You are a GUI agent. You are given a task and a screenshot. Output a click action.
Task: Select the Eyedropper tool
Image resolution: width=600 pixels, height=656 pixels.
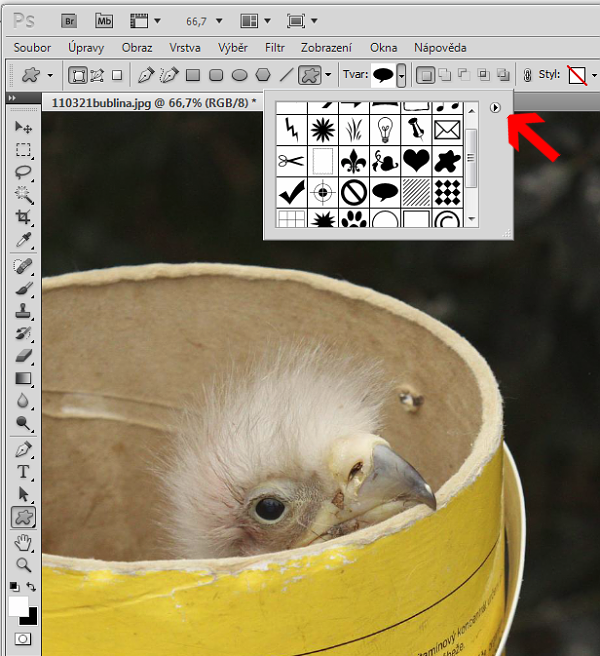point(24,240)
